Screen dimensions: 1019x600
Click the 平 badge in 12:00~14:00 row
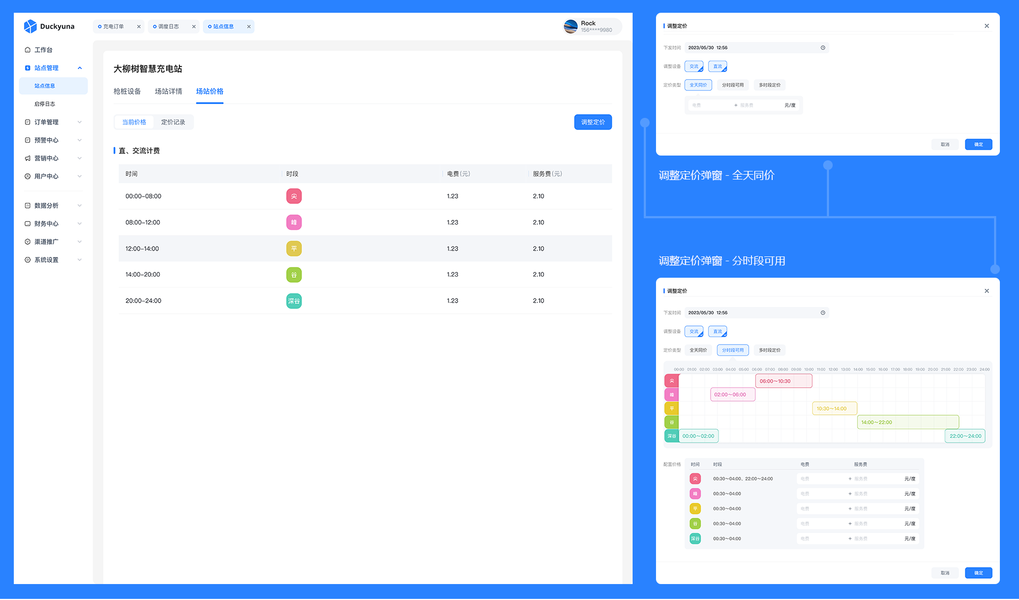coord(294,248)
